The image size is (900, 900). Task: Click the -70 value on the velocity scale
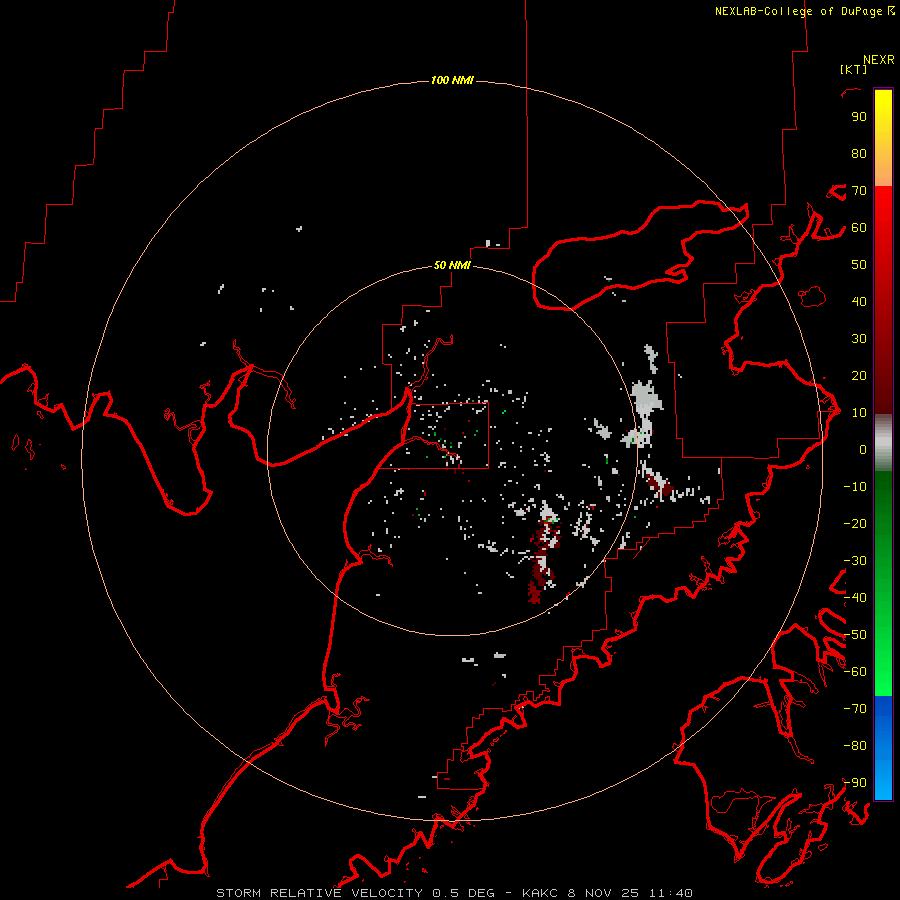coord(855,709)
